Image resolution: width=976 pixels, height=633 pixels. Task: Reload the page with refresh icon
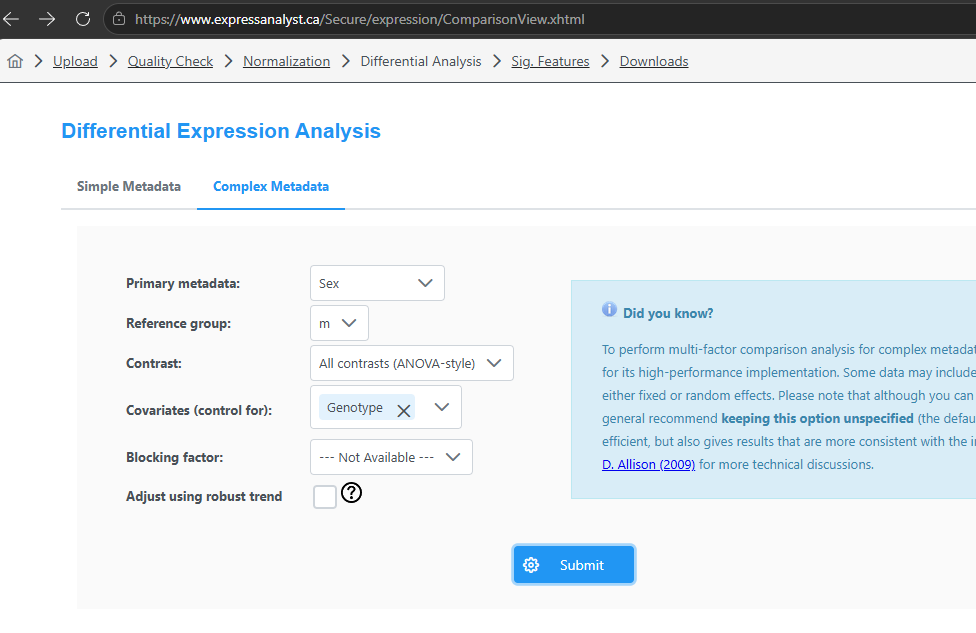(x=83, y=19)
